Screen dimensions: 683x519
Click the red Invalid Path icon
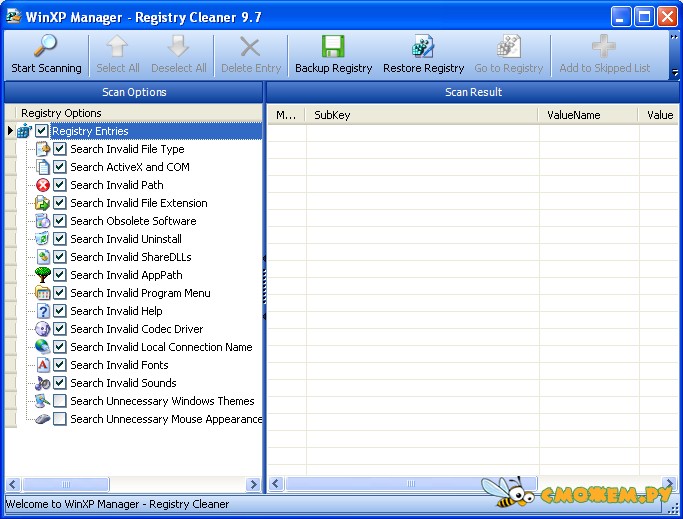click(43, 185)
